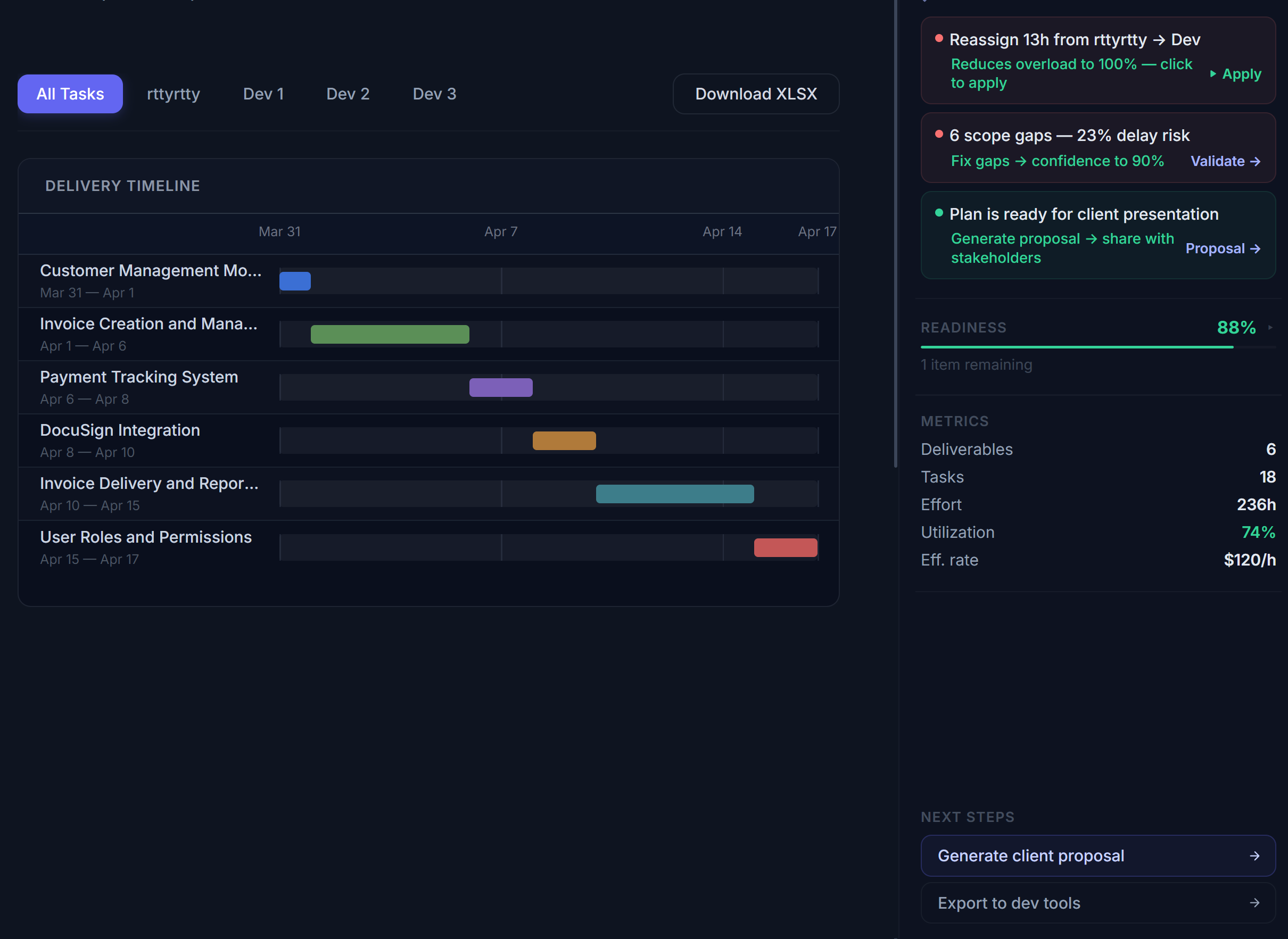Click the blue Customer Management timeline bar
This screenshot has height=939, width=1288.
(x=294, y=281)
